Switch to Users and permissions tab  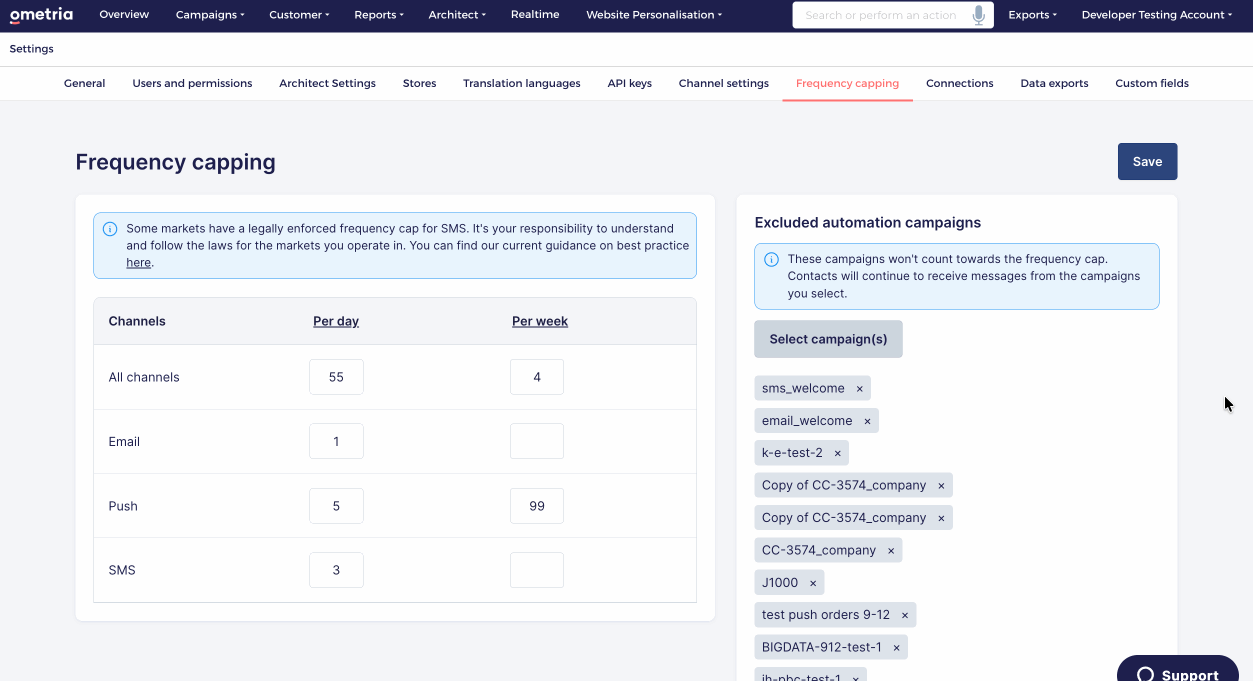click(x=192, y=84)
